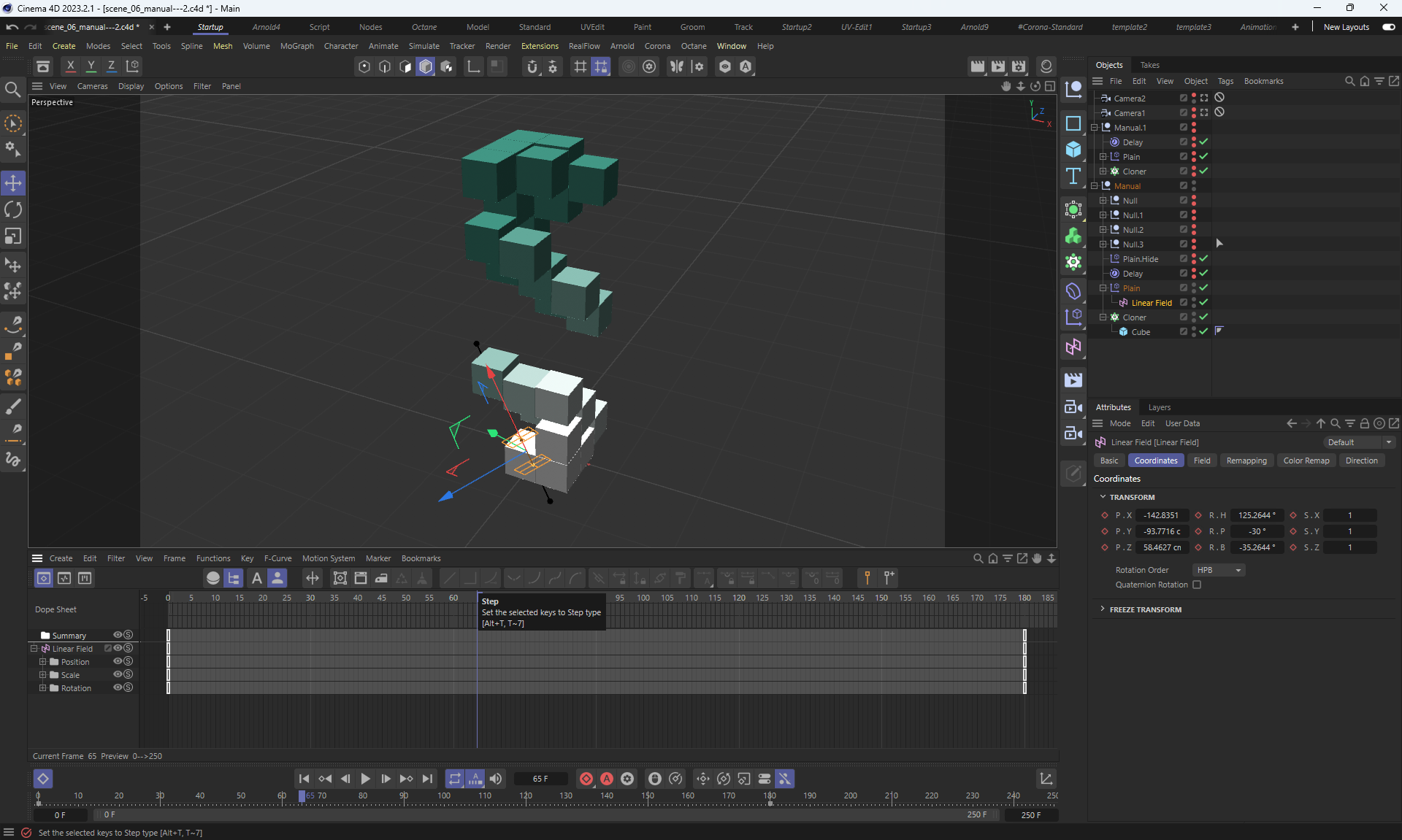Open the Direction attribute tab
The width and height of the screenshot is (1402, 840).
coord(1361,461)
